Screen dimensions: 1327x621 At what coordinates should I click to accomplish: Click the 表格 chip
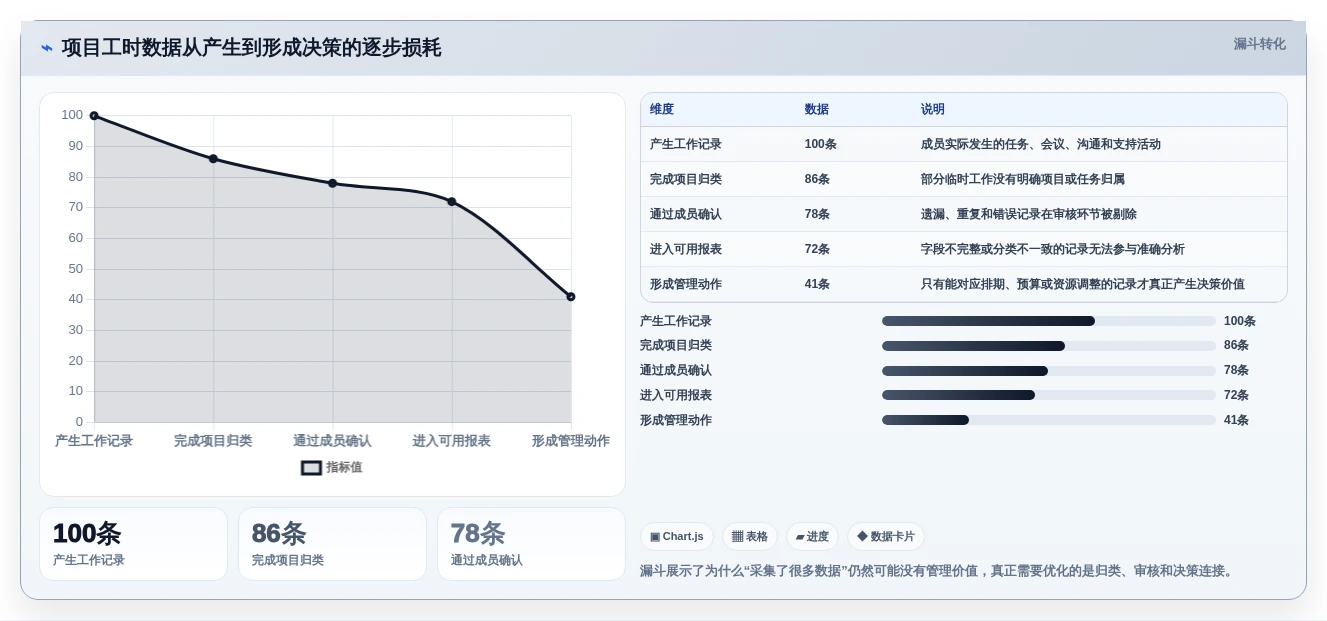750,536
